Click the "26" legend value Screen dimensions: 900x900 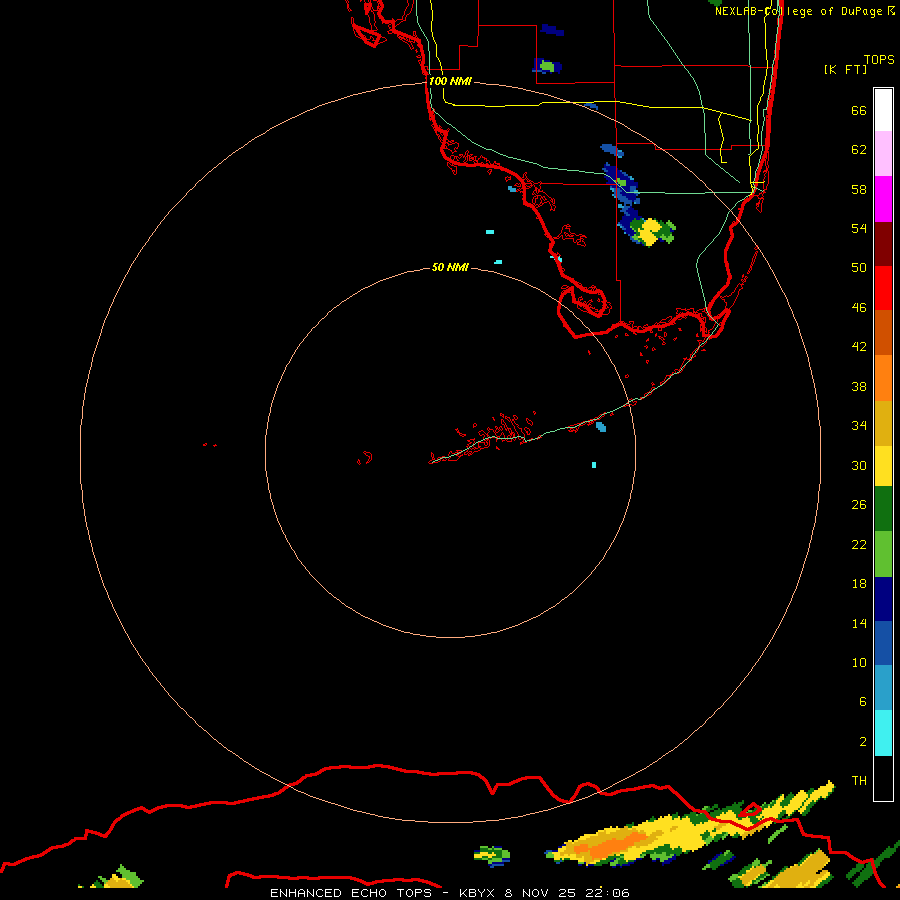859,505
